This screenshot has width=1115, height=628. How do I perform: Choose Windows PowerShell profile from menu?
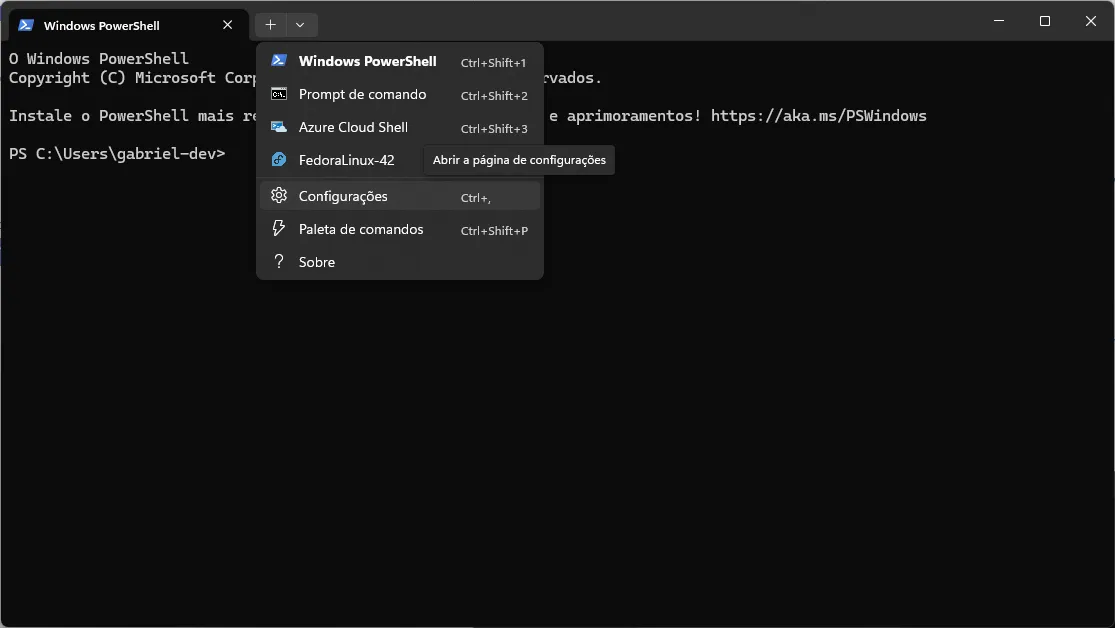coord(400,61)
